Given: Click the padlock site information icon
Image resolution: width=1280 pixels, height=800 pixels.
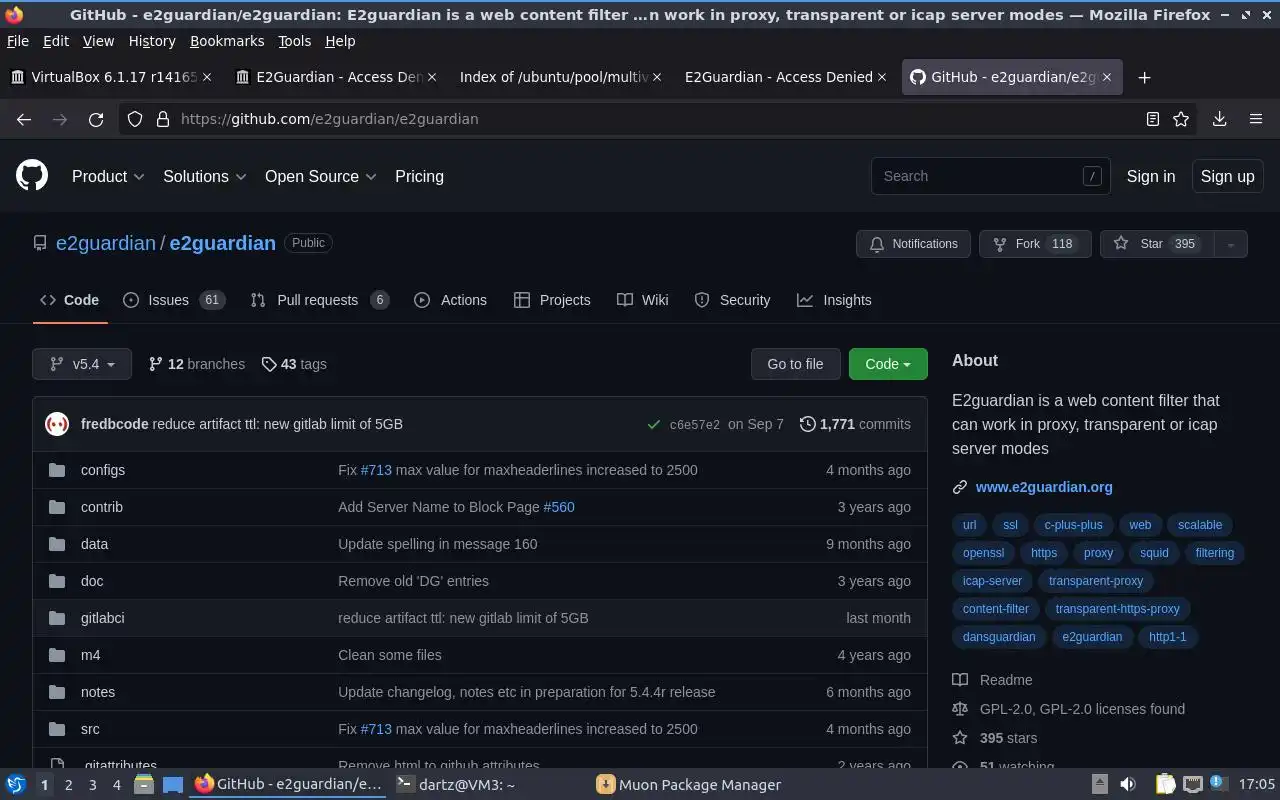Looking at the screenshot, I should click(162, 119).
